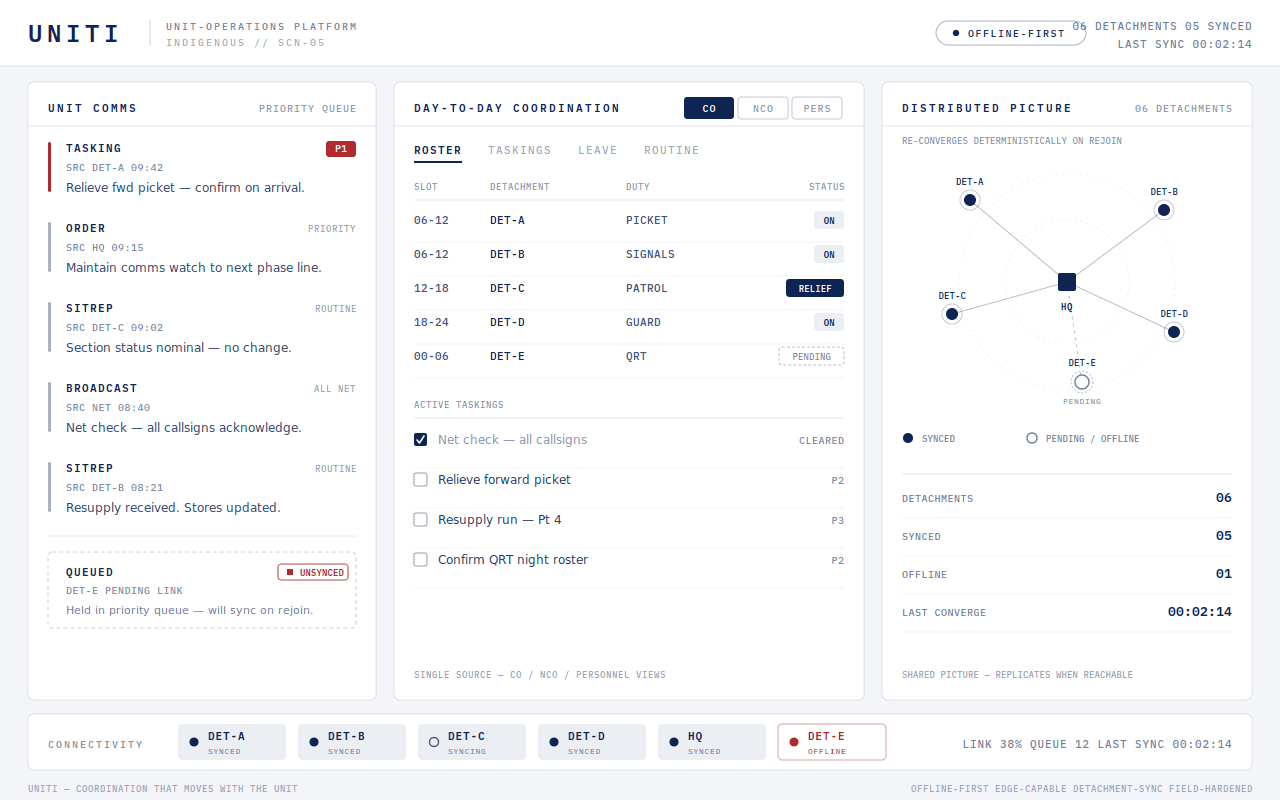Uncheck the Net check all callsigns tasking
1280x800 pixels.
click(421, 440)
